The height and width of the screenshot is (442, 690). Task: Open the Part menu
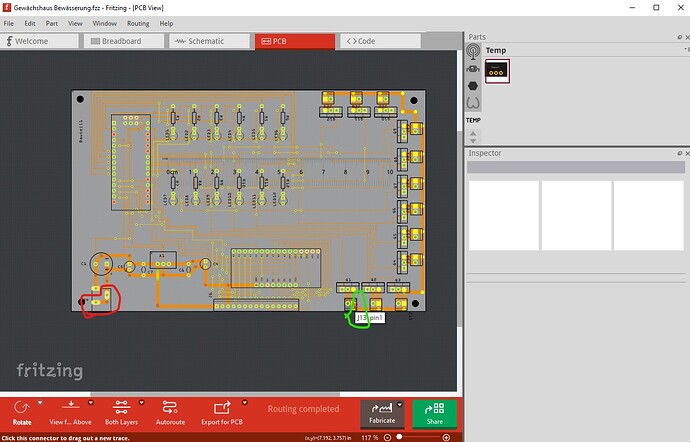[51, 23]
